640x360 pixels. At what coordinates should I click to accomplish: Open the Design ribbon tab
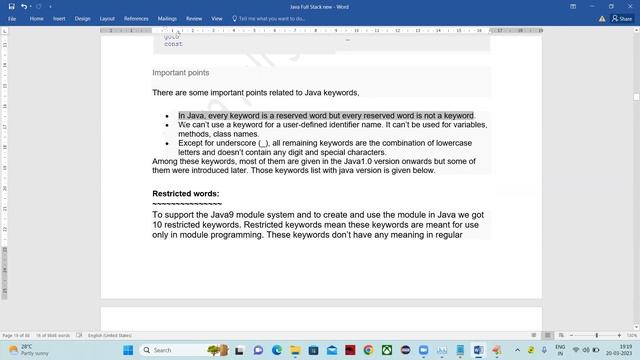coord(82,19)
